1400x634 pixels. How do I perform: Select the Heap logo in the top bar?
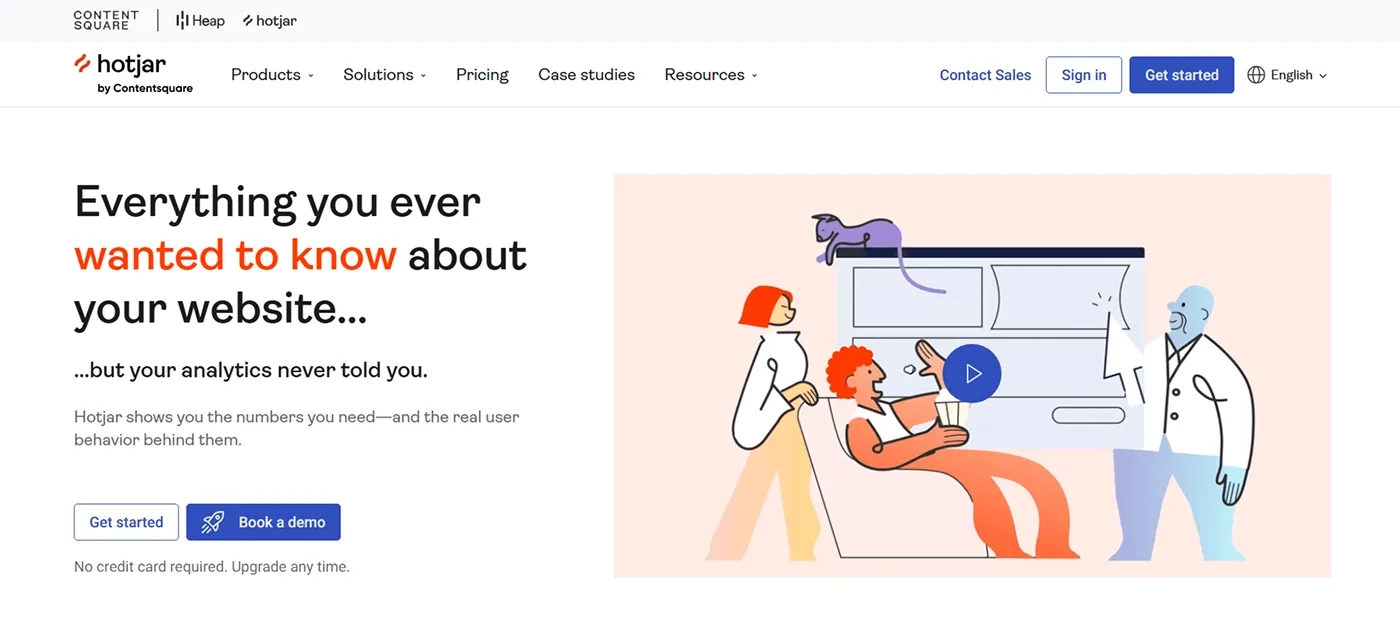pyautogui.click(x=199, y=20)
